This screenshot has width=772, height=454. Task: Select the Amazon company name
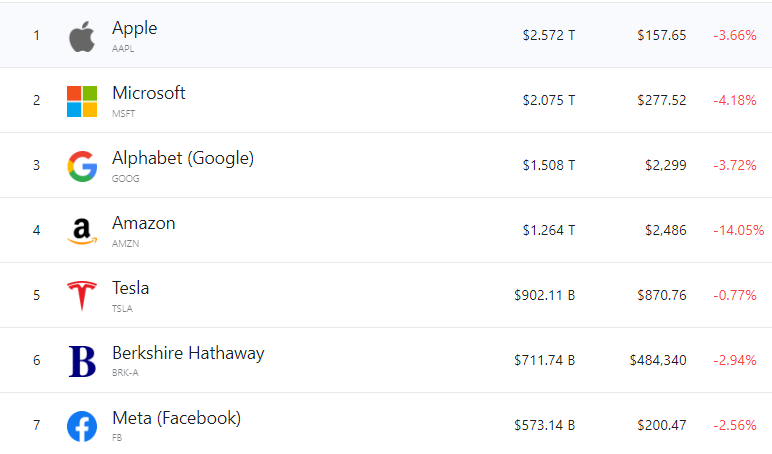click(143, 223)
